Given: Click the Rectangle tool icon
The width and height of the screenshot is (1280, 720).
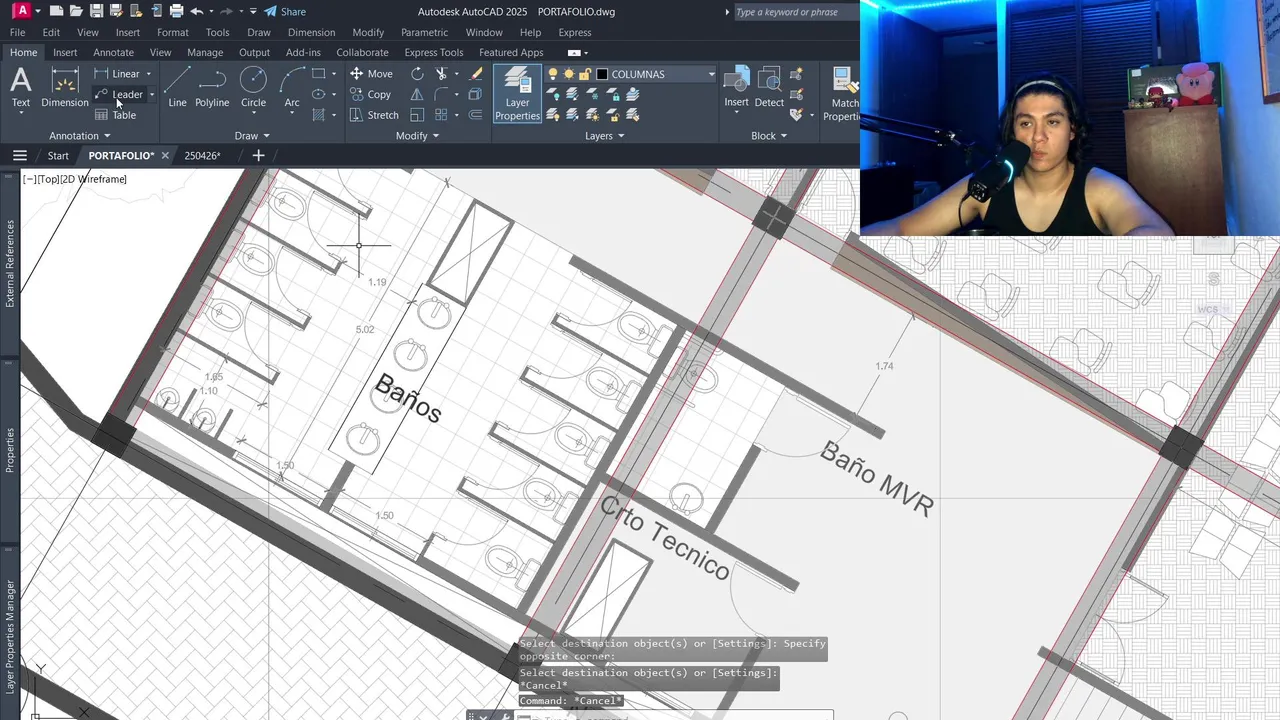Looking at the screenshot, I should pos(318,73).
